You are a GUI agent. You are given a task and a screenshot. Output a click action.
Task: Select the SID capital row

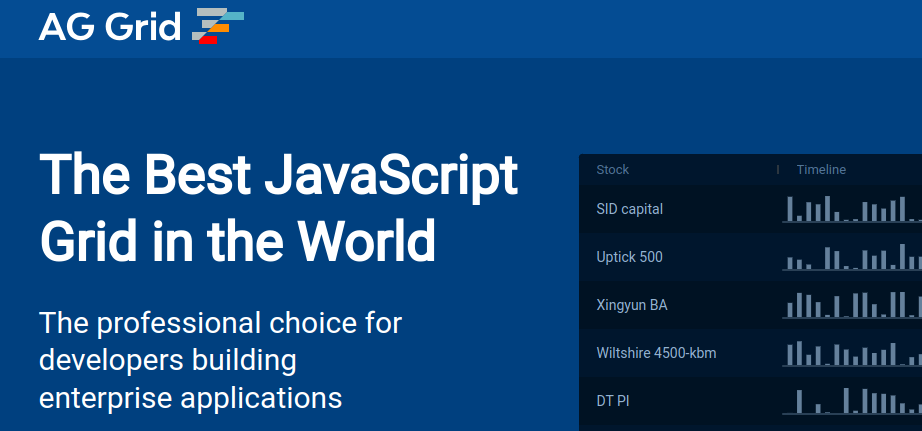750,209
